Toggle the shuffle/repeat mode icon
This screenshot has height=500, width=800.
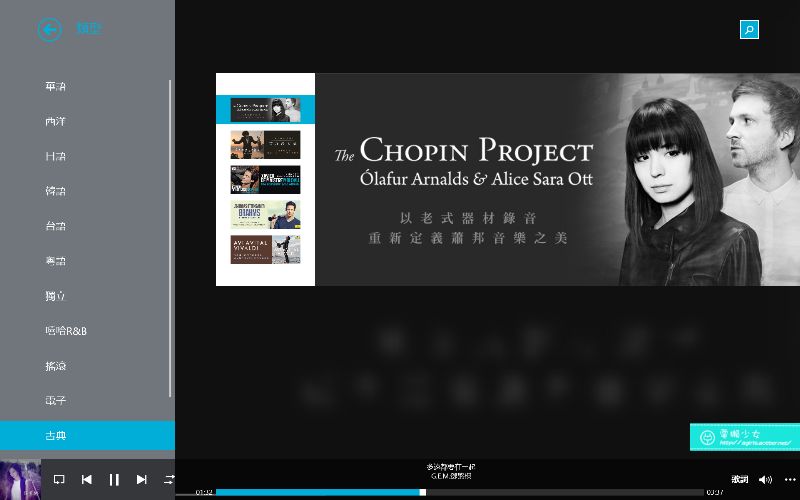(168, 479)
